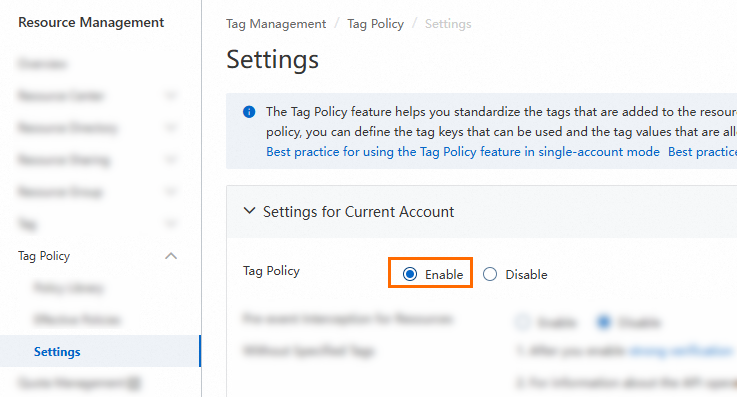Open the truncated second Best practice link
This screenshot has width=737, height=397.
pyautogui.click(x=702, y=152)
